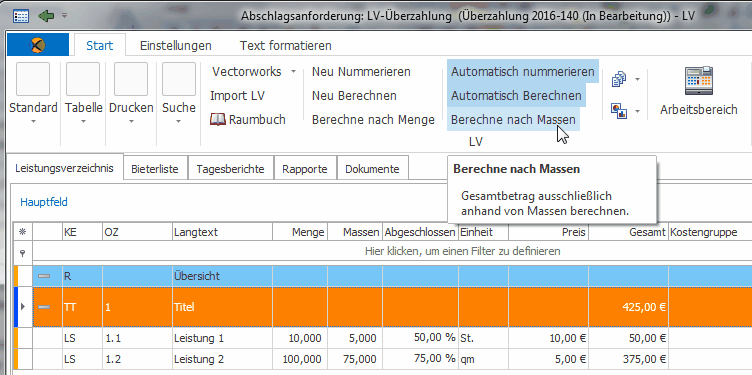This screenshot has height=375, width=752.
Task: Click the green back arrow icon
Action: point(46,16)
